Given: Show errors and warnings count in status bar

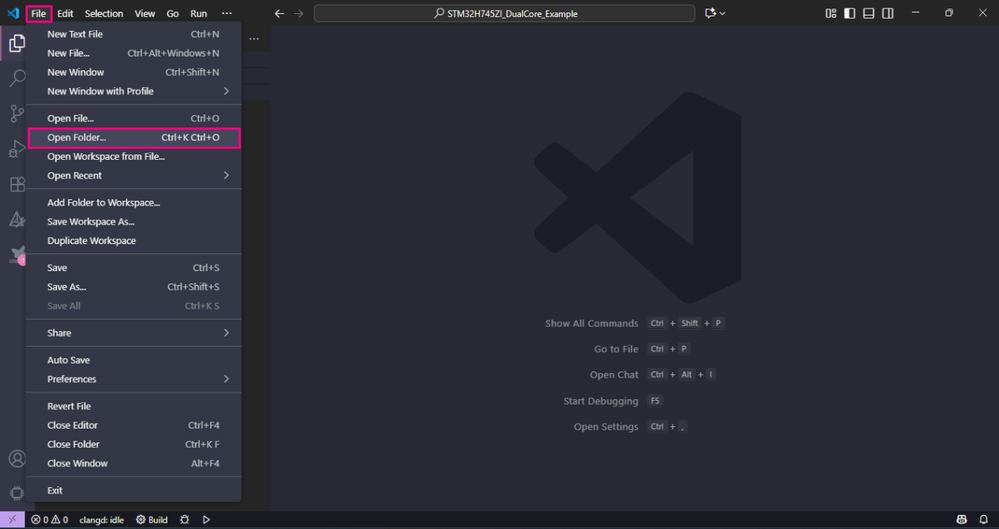Looking at the screenshot, I should click(50, 519).
